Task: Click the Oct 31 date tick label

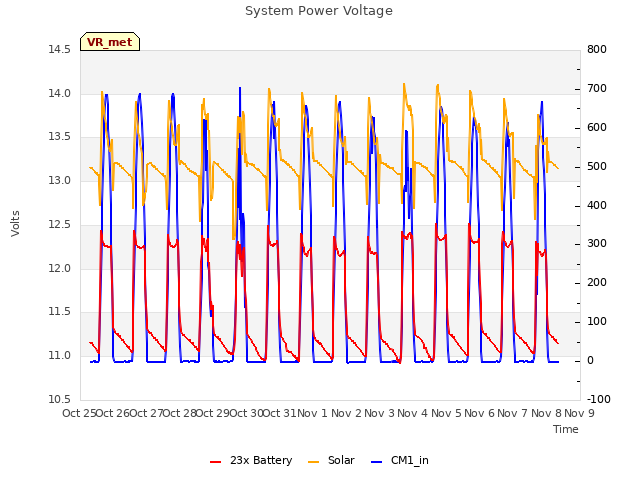Action: click(280, 413)
